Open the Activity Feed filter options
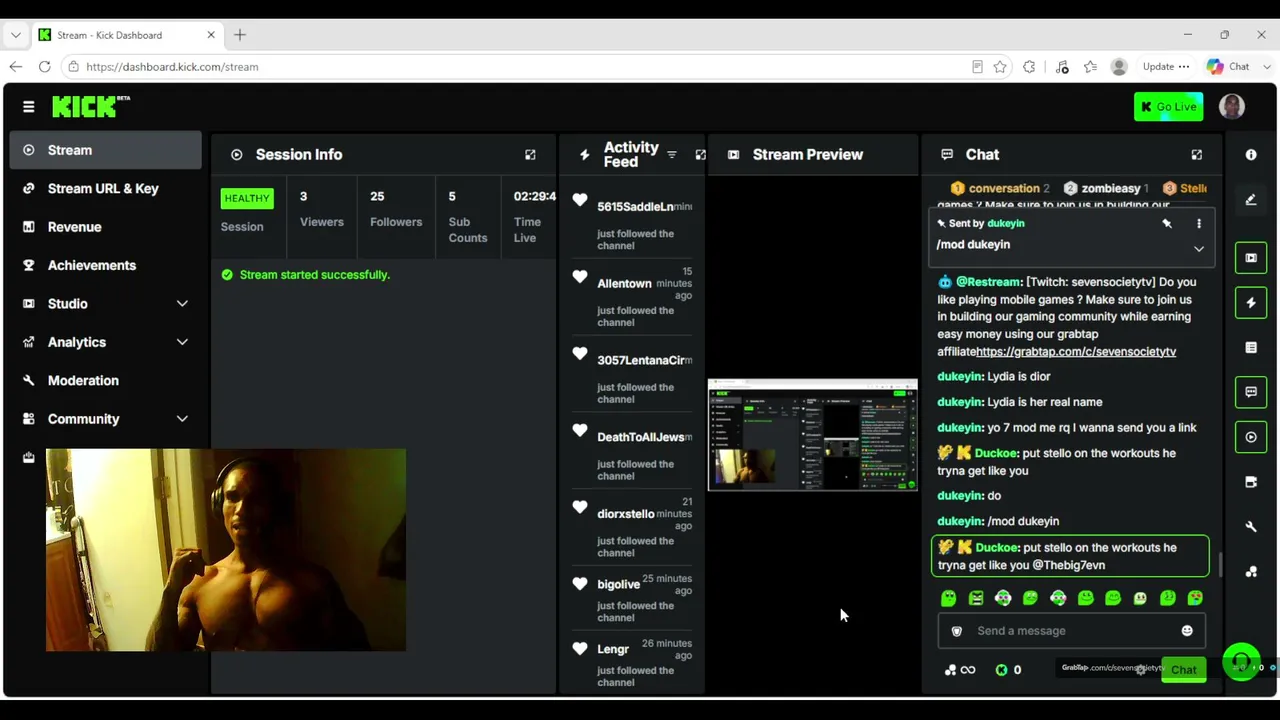Image resolution: width=1280 pixels, height=720 pixels. [x=672, y=155]
